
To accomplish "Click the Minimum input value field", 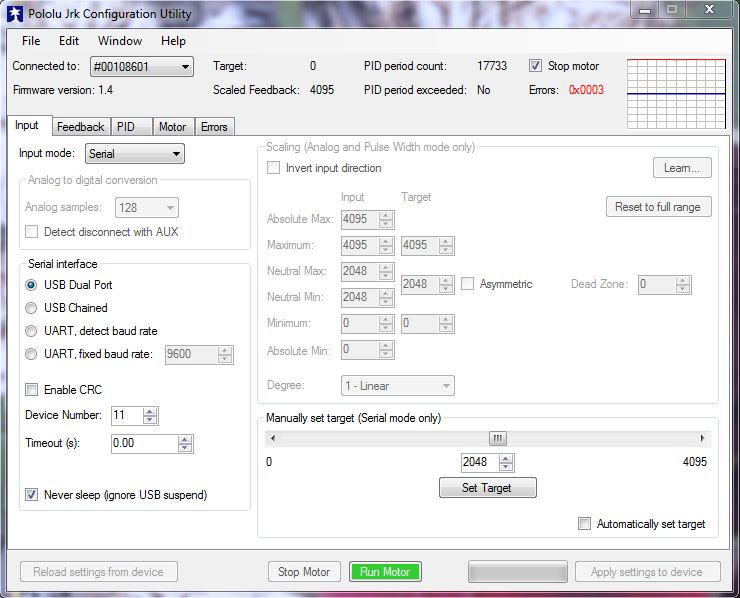I will [x=360, y=323].
